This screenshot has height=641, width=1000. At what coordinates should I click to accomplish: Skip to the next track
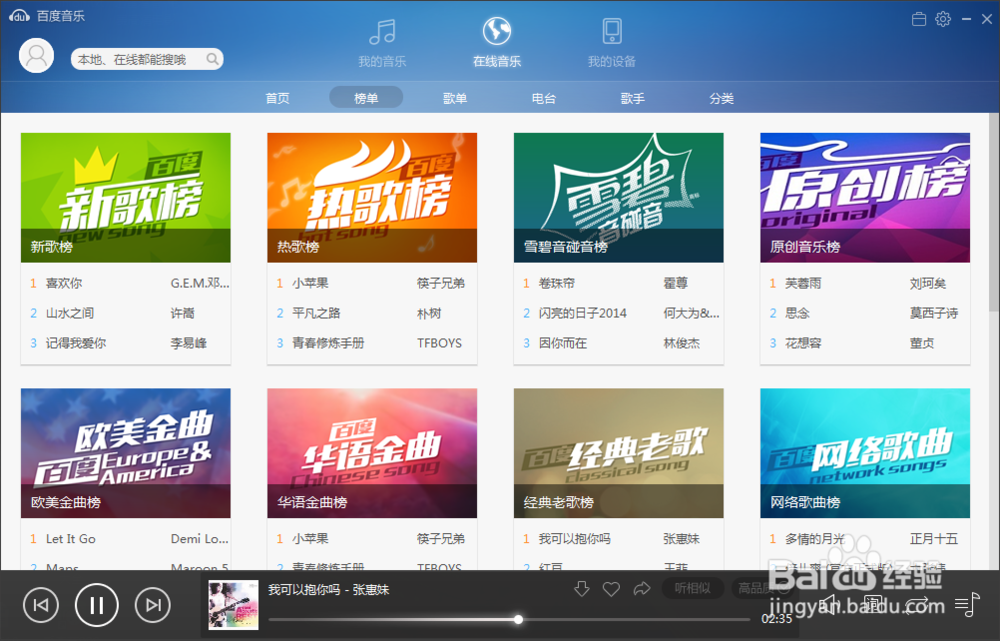pos(152,605)
